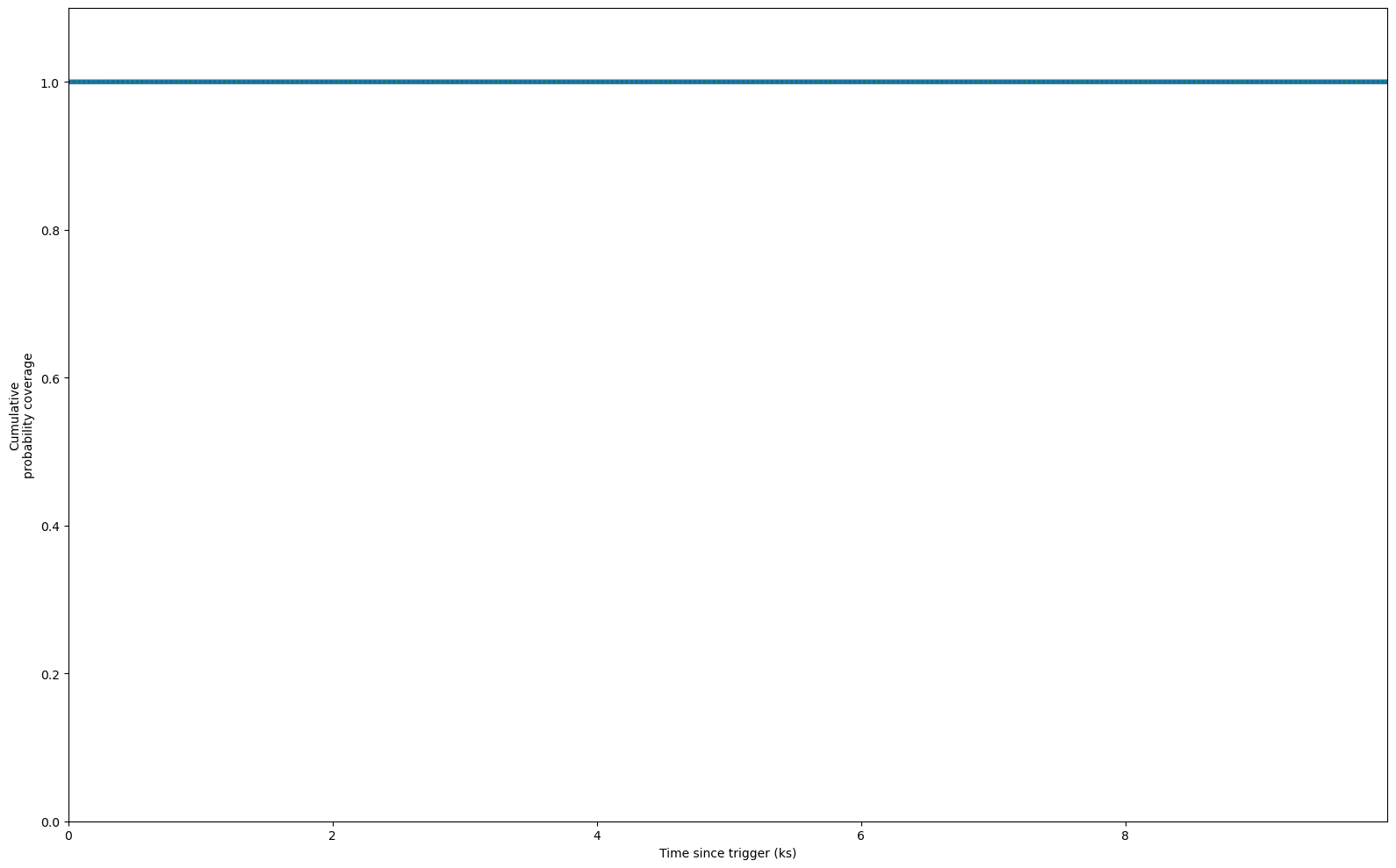The height and width of the screenshot is (868, 1396).
Task: Click the top border of the plot frame
Action: coord(728,9)
